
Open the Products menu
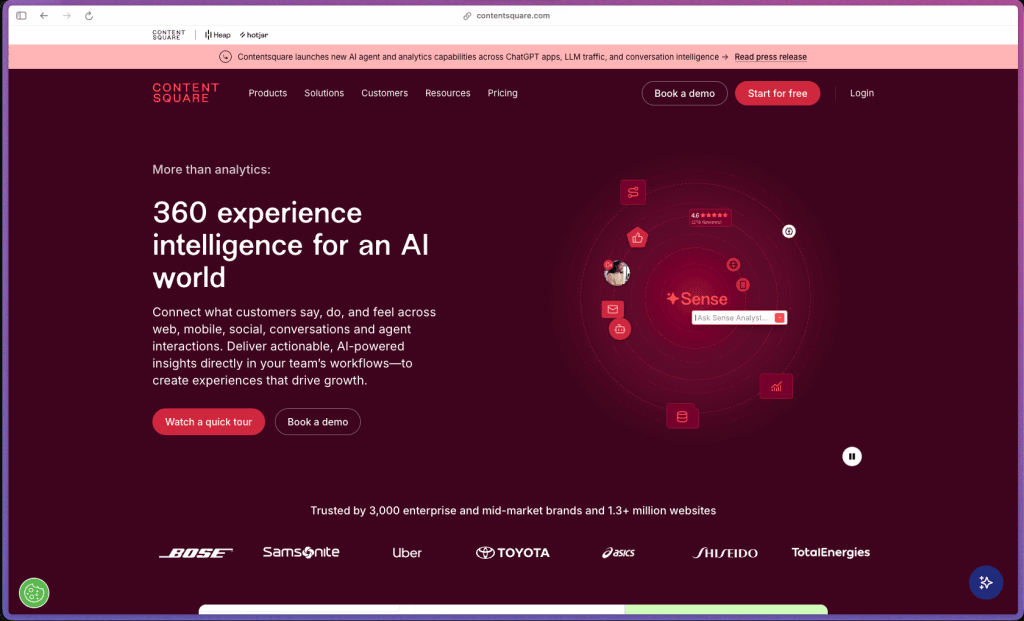268,93
